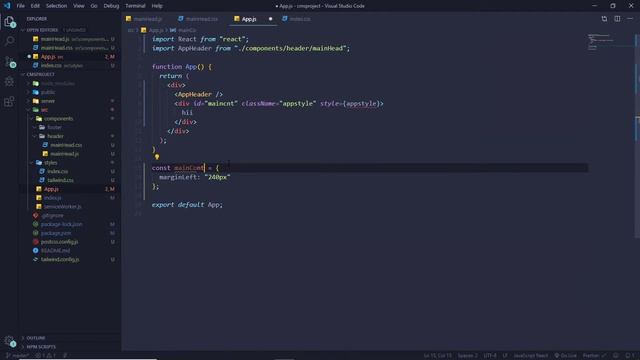The height and width of the screenshot is (360, 640).
Task: Open the editor More Actions ellipsis
Action: (x=630, y=19)
